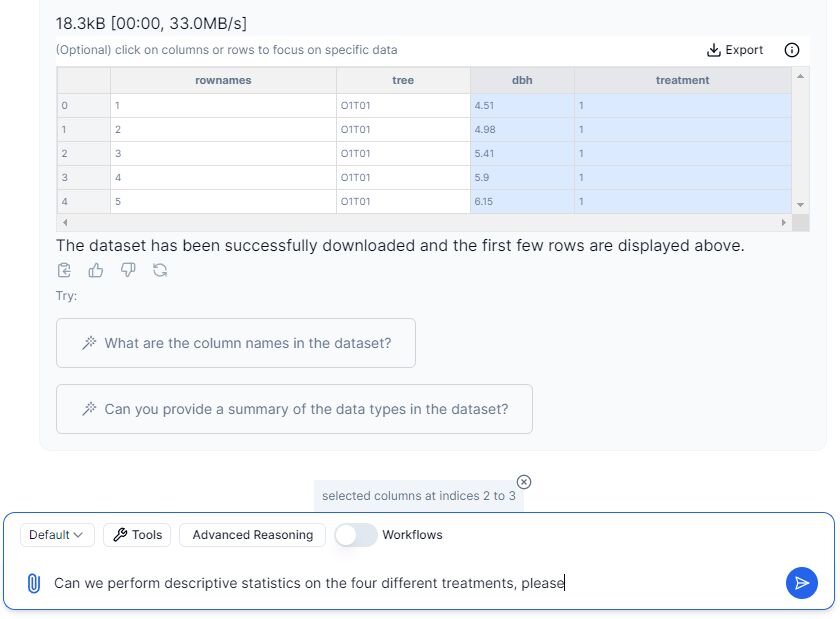Open the Tools menu
840x619 pixels.
[x=137, y=535]
